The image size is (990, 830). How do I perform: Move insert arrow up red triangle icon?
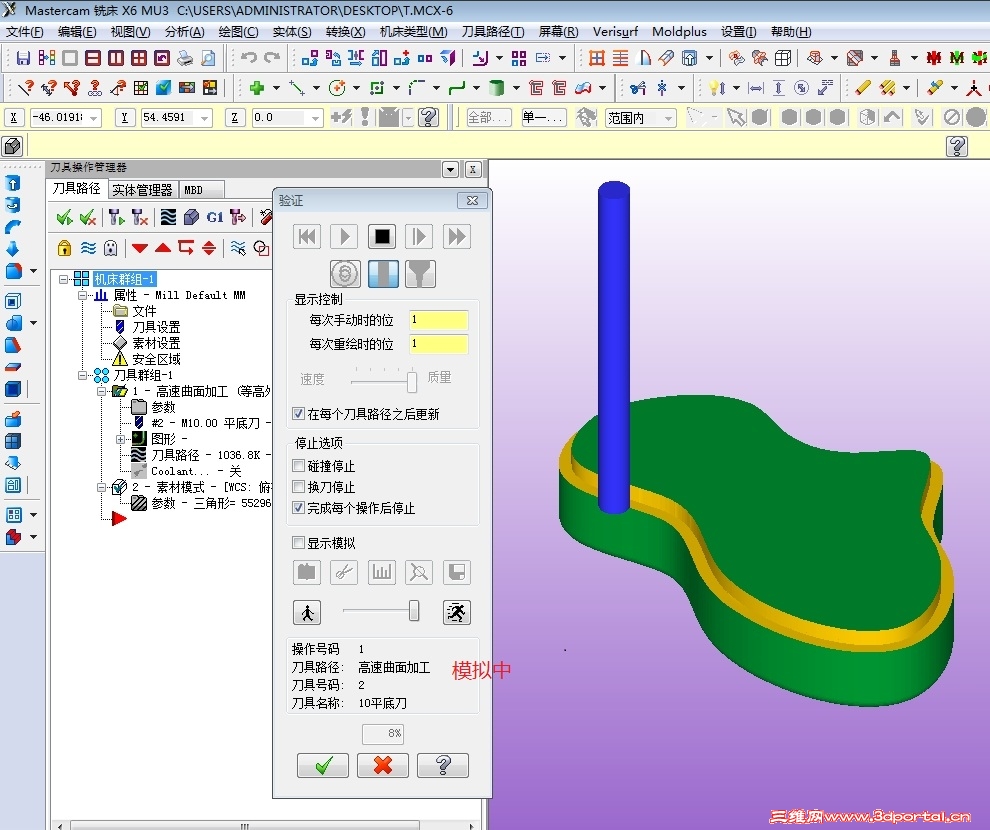[163, 248]
